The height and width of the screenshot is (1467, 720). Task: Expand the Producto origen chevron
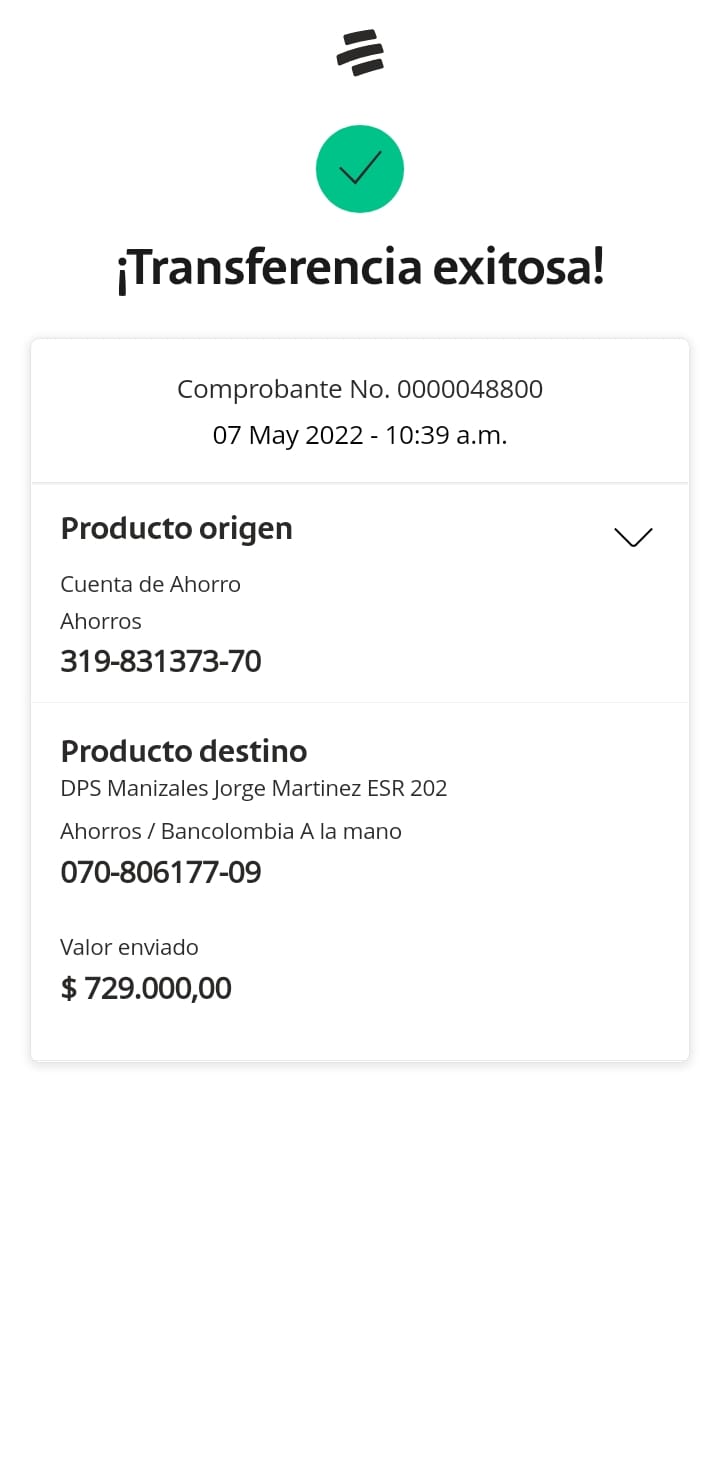pyautogui.click(x=633, y=537)
